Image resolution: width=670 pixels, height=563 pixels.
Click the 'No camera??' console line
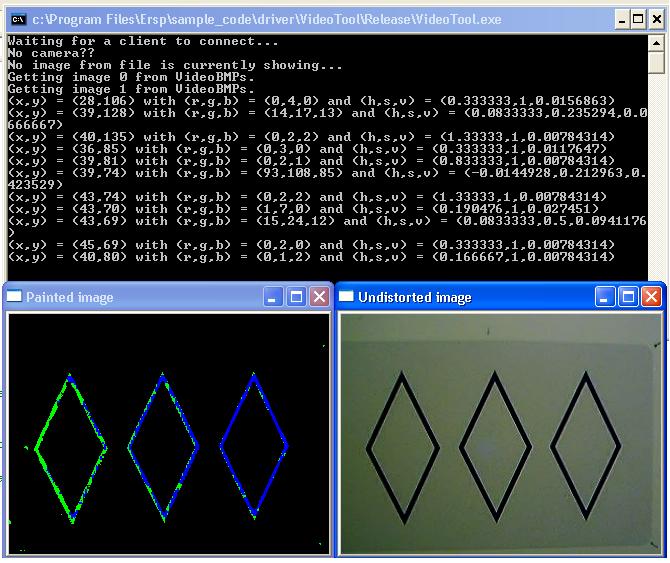(51, 53)
